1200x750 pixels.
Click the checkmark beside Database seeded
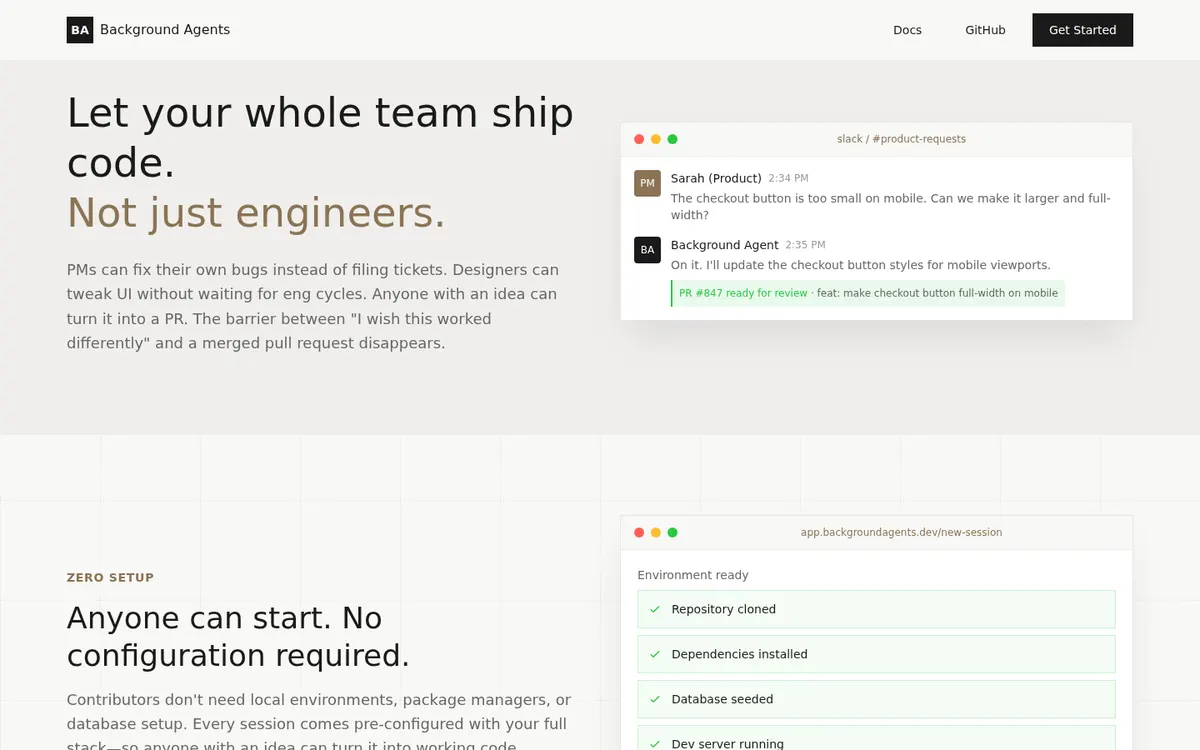pyautogui.click(x=655, y=699)
